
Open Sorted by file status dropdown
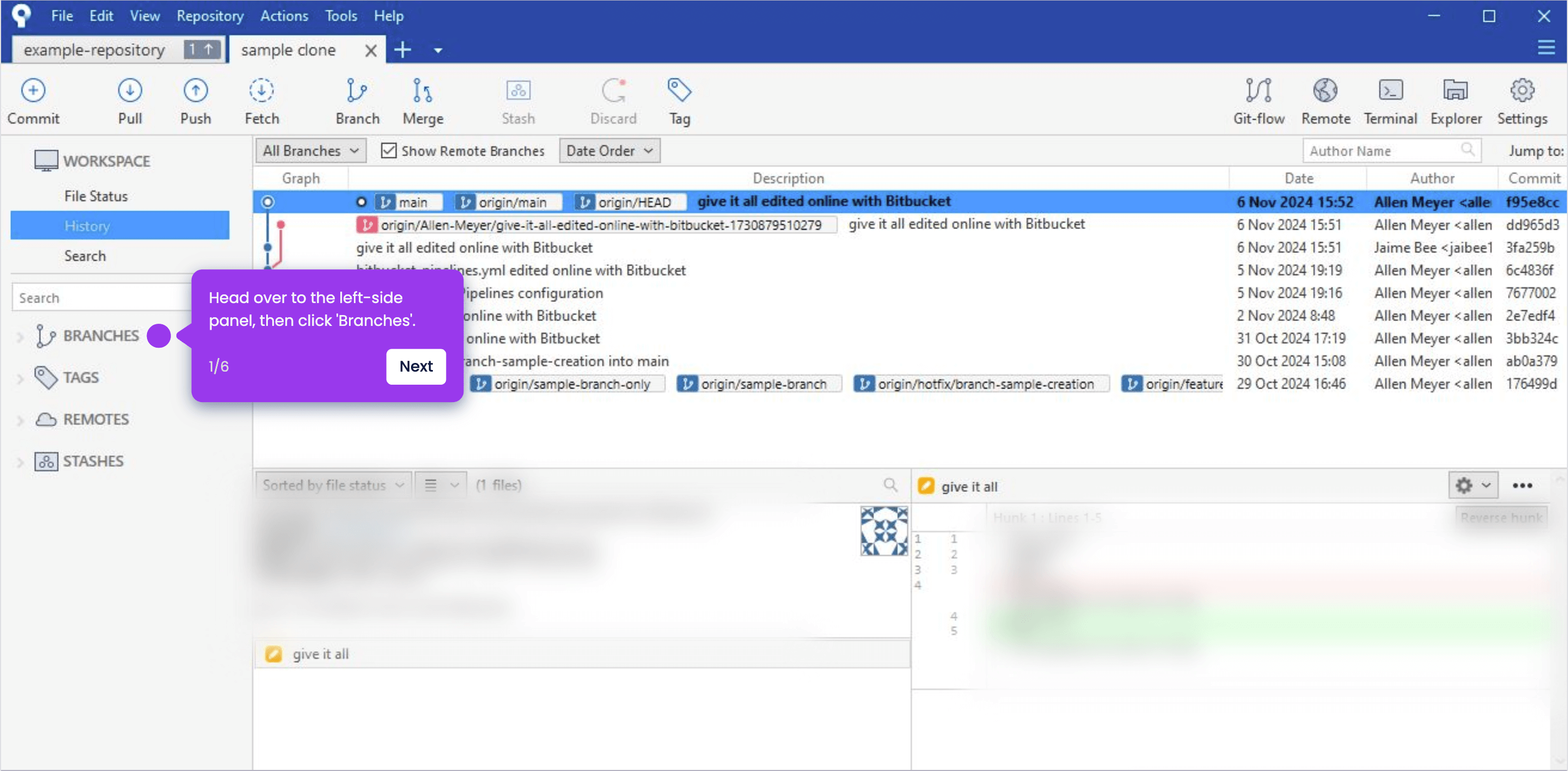coord(333,485)
